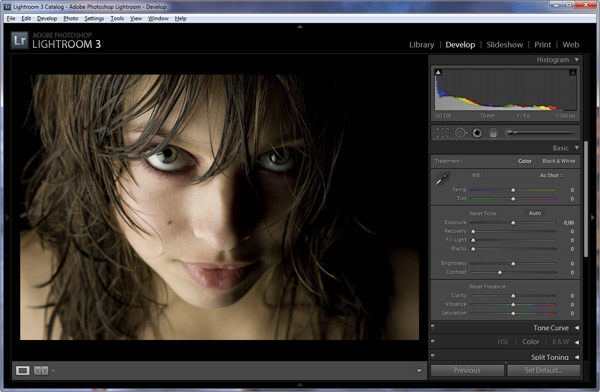
Task: Select the Graduated Filter tool
Action: [493, 133]
